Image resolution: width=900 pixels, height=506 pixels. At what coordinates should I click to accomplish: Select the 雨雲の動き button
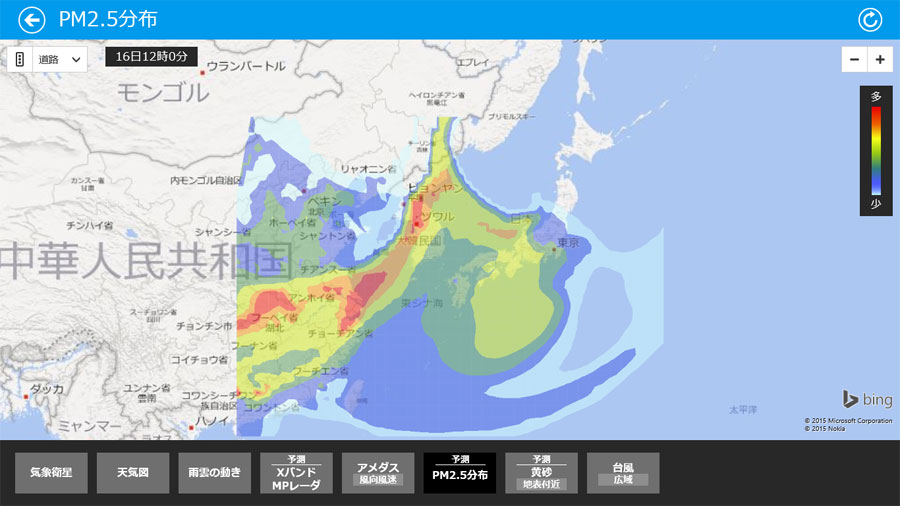pyautogui.click(x=215, y=473)
